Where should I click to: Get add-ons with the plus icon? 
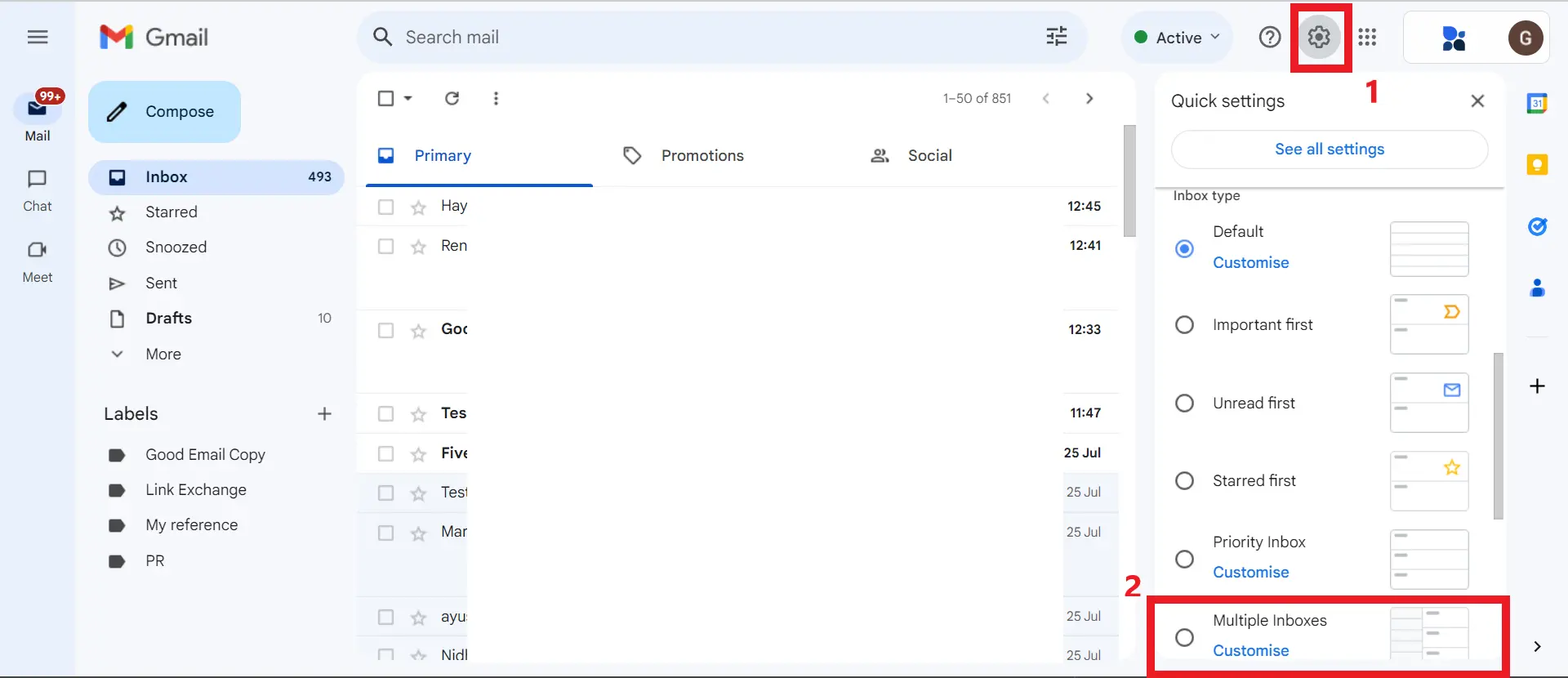(x=1537, y=386)
